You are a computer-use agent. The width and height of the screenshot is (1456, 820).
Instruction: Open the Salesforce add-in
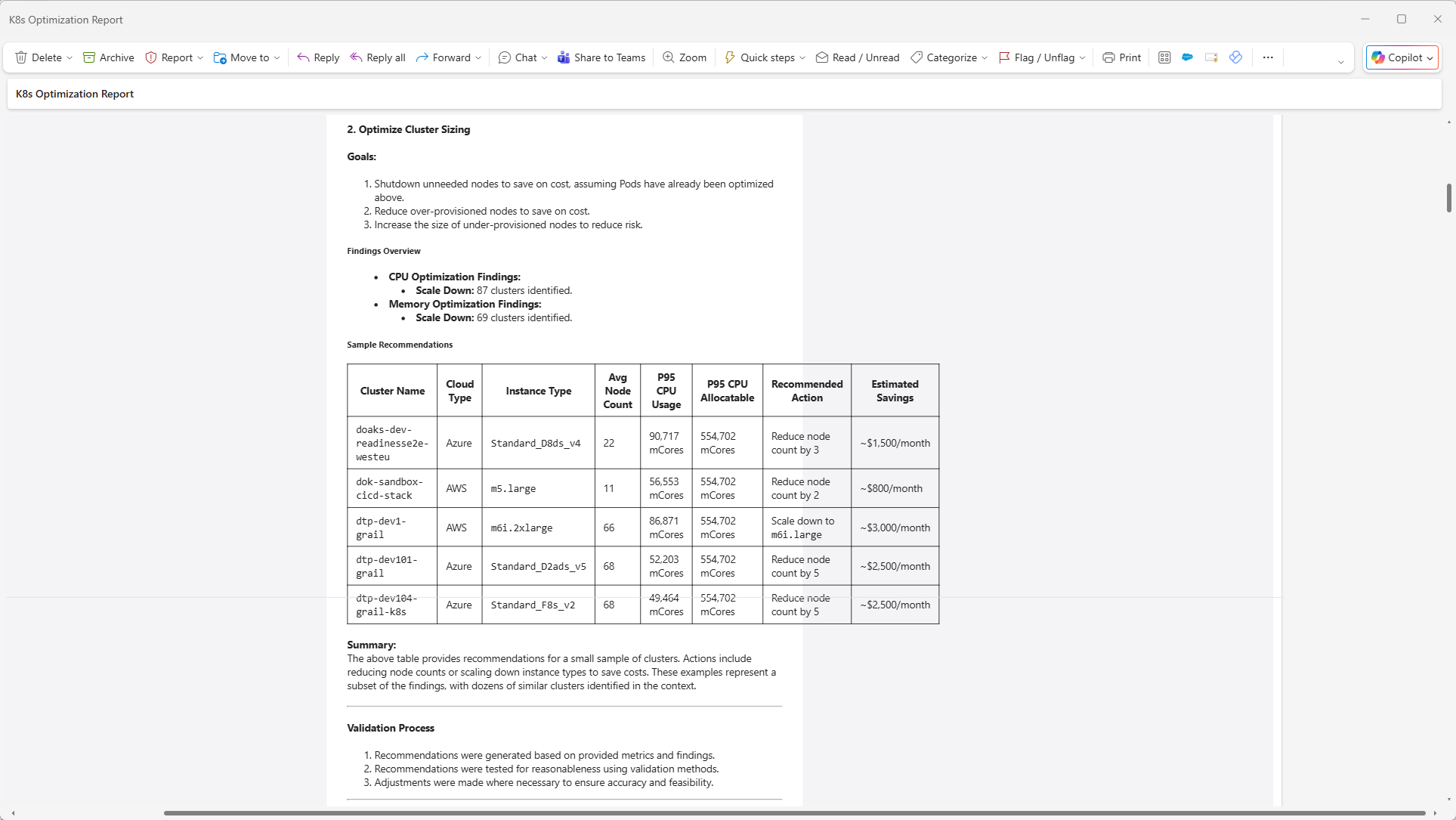pyautogui.click(x=1187, y=57)
